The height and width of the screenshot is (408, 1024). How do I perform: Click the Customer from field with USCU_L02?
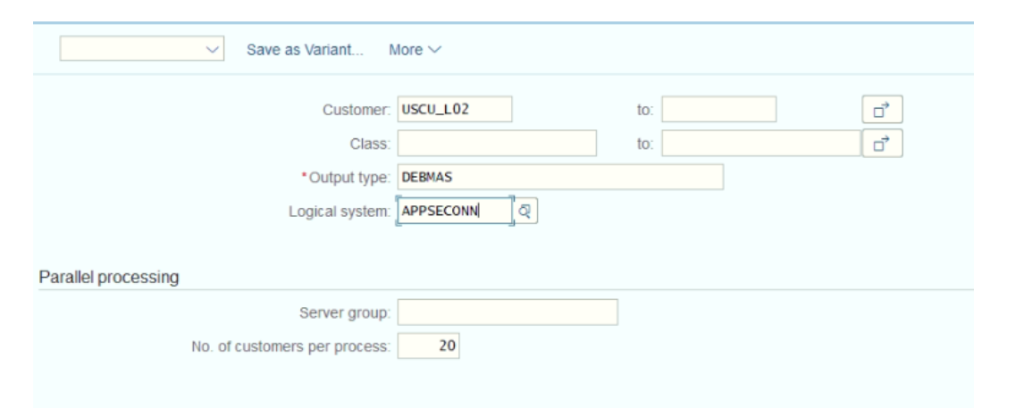pos(455,109)
